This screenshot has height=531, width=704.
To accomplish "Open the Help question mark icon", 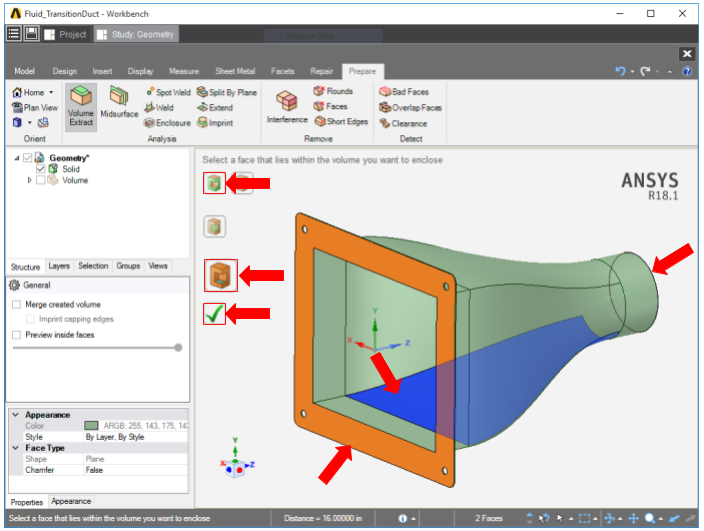I will pyautogui.click(x=687, y=71).
